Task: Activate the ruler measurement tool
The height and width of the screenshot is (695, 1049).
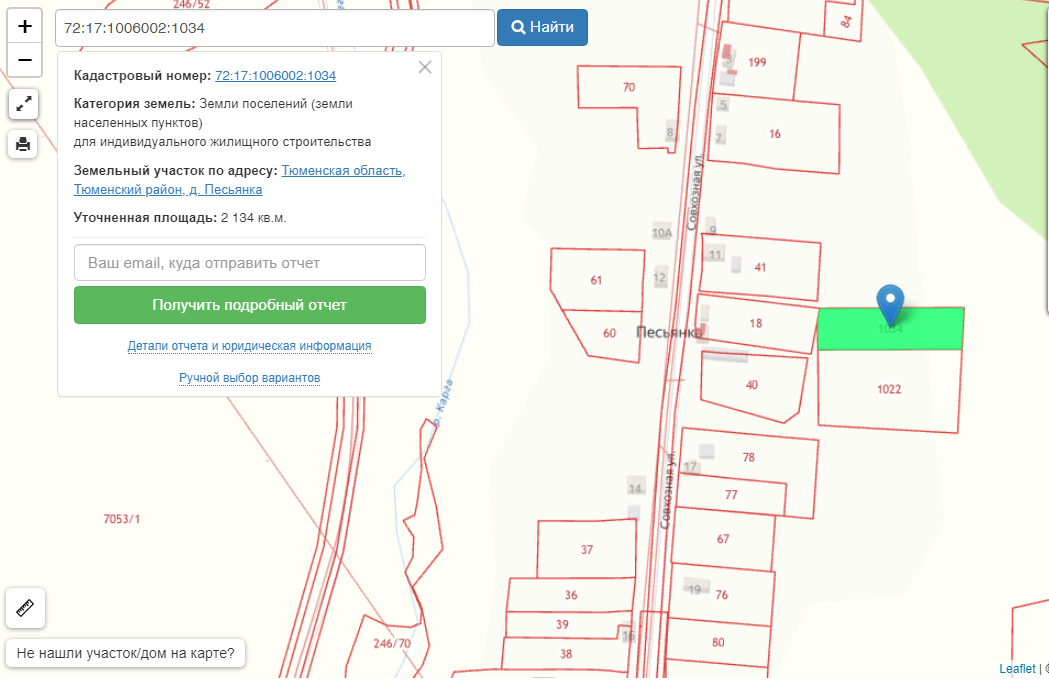Action: click(25, 608)
